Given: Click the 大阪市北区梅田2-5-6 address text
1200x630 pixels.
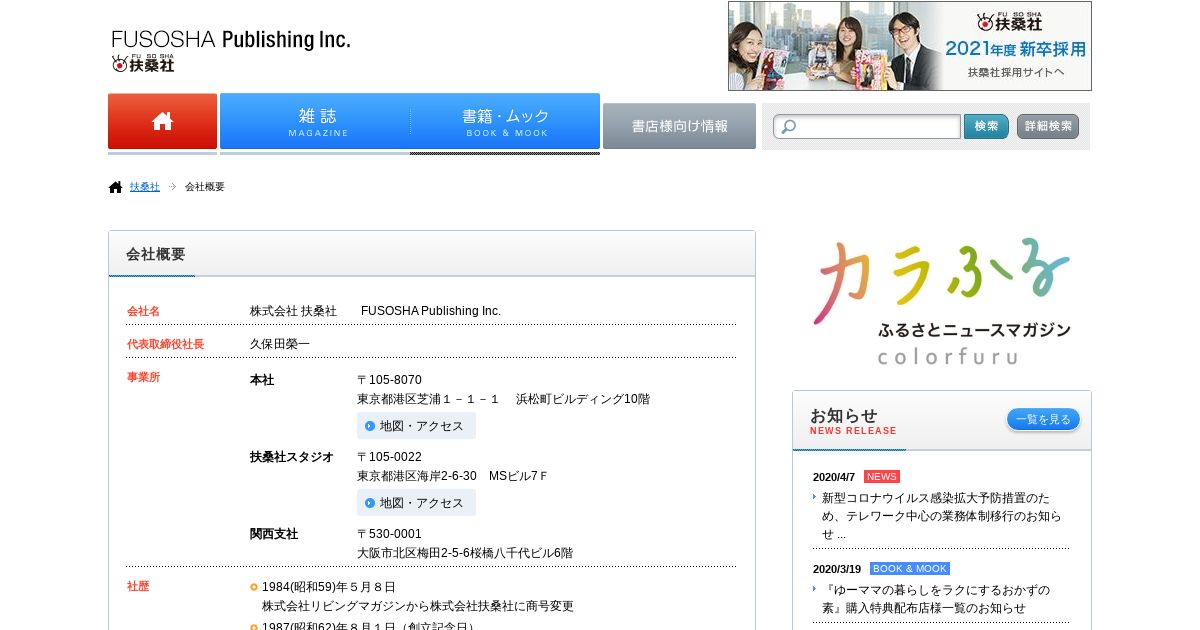Looking at the screenshot, I should (x=465, y=553).
